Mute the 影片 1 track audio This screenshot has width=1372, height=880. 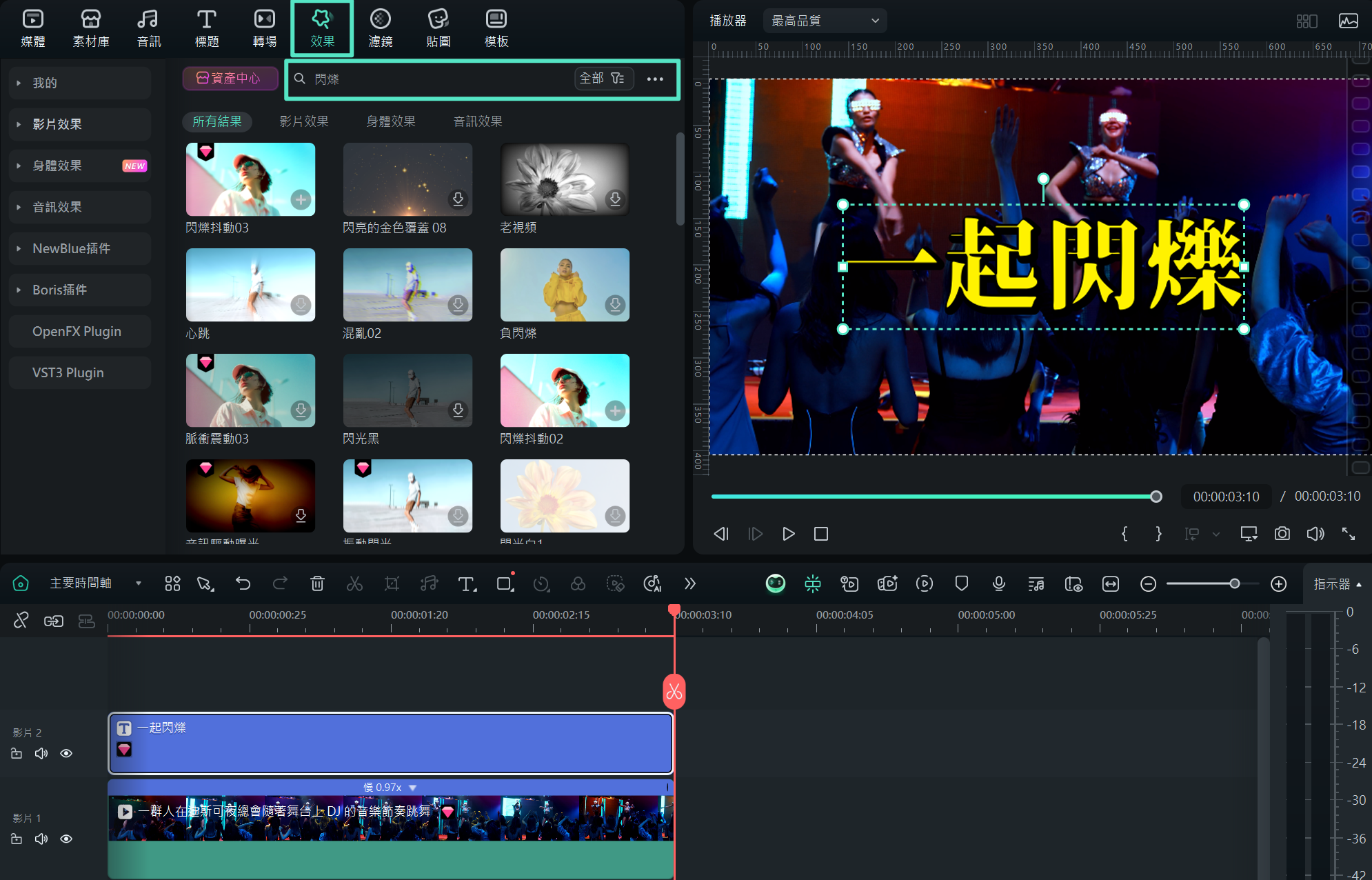pyautogui.click(x=41, y=839)
